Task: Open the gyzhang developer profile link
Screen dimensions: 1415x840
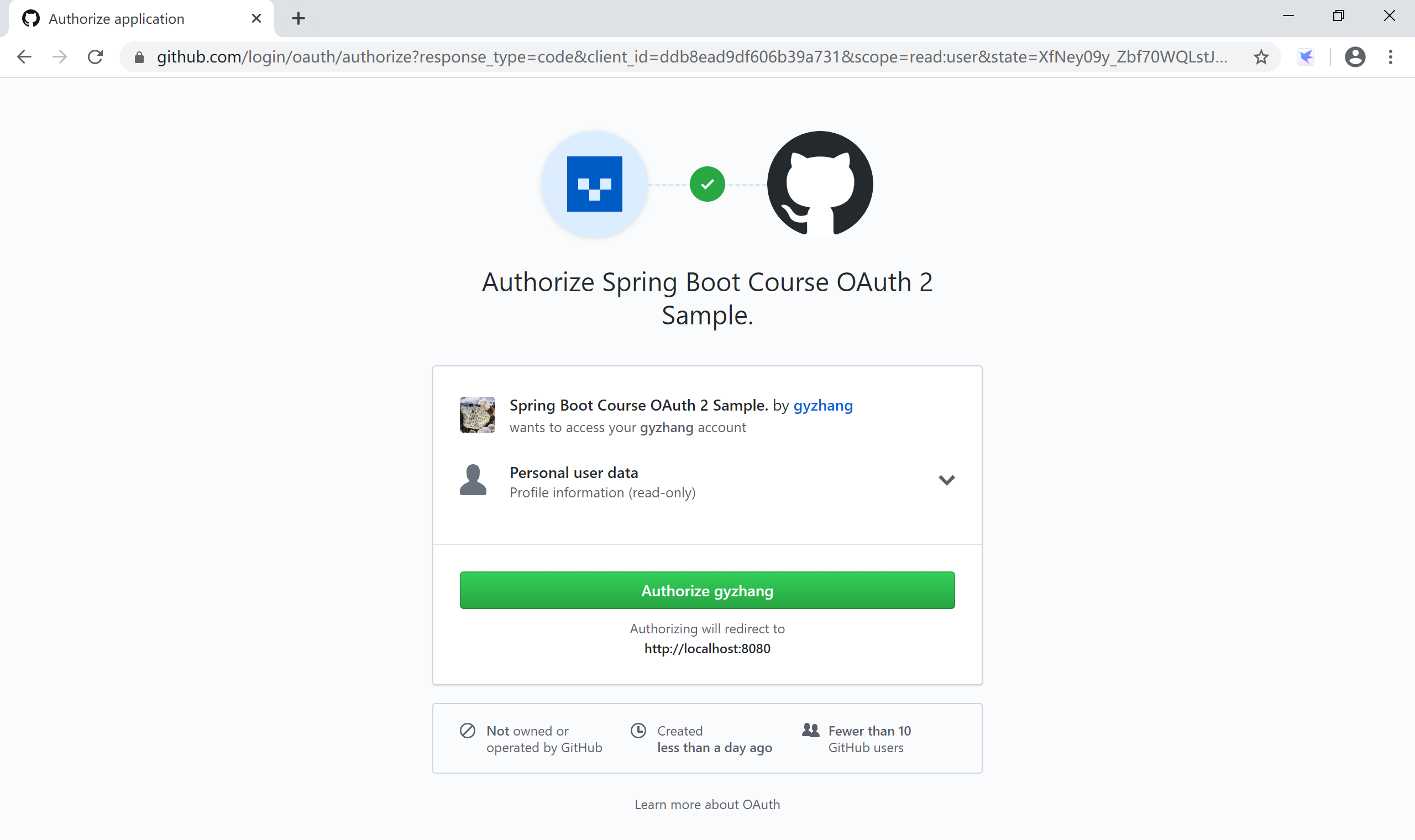Action: [x=822, y=405]
